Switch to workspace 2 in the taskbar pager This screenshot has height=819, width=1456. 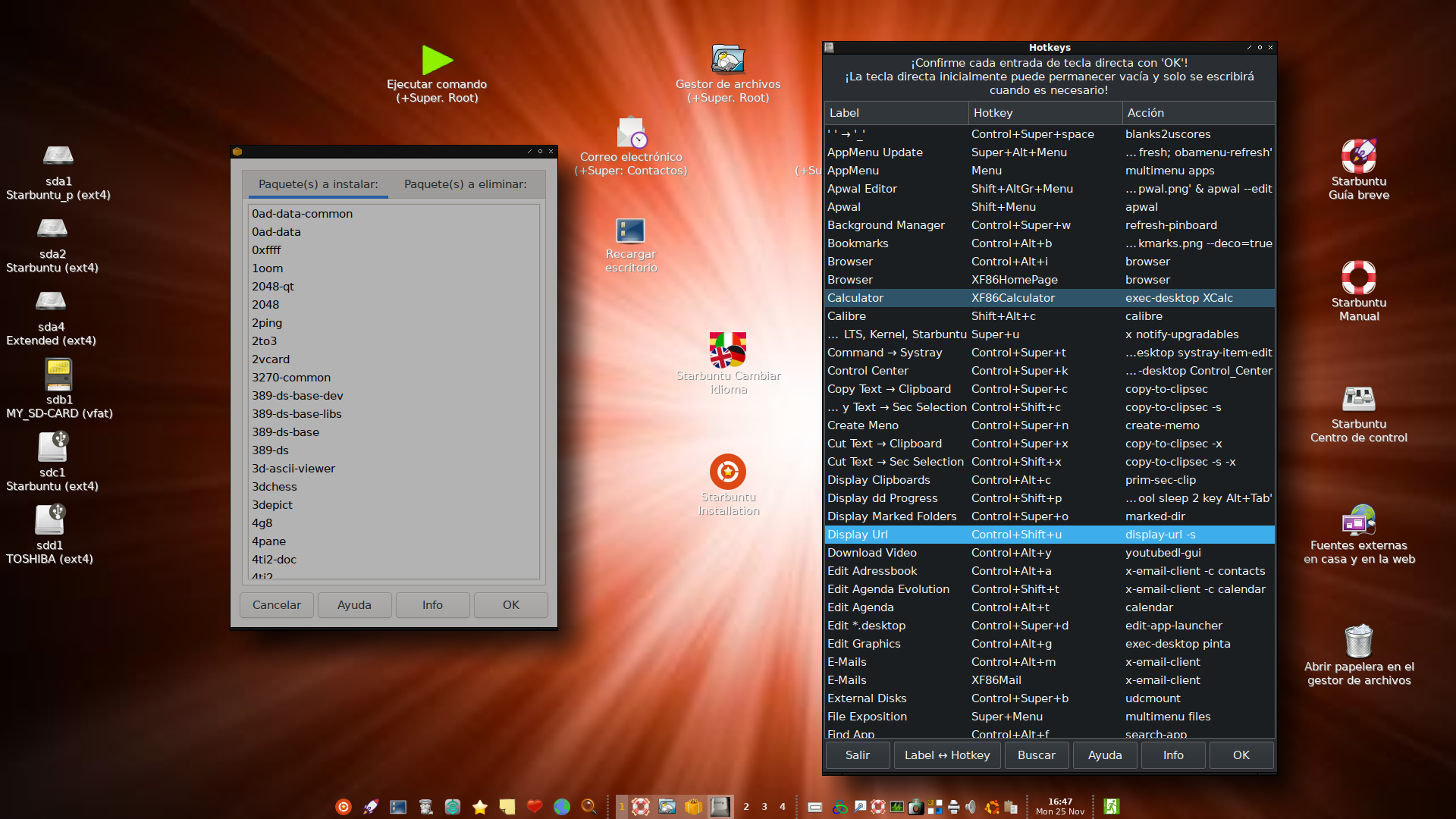[x=746, y=807]
